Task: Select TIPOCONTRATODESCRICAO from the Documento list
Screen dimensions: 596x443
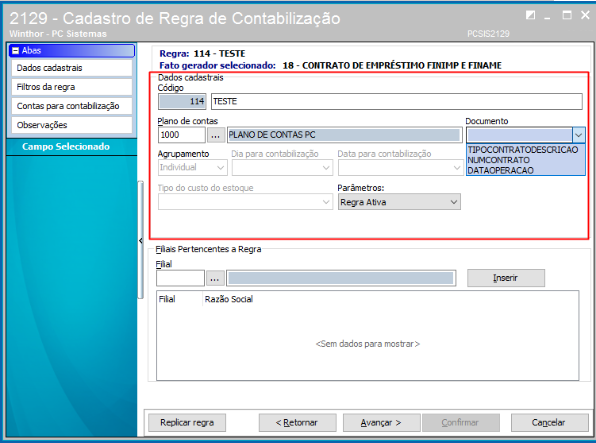Action: point(526,149)
